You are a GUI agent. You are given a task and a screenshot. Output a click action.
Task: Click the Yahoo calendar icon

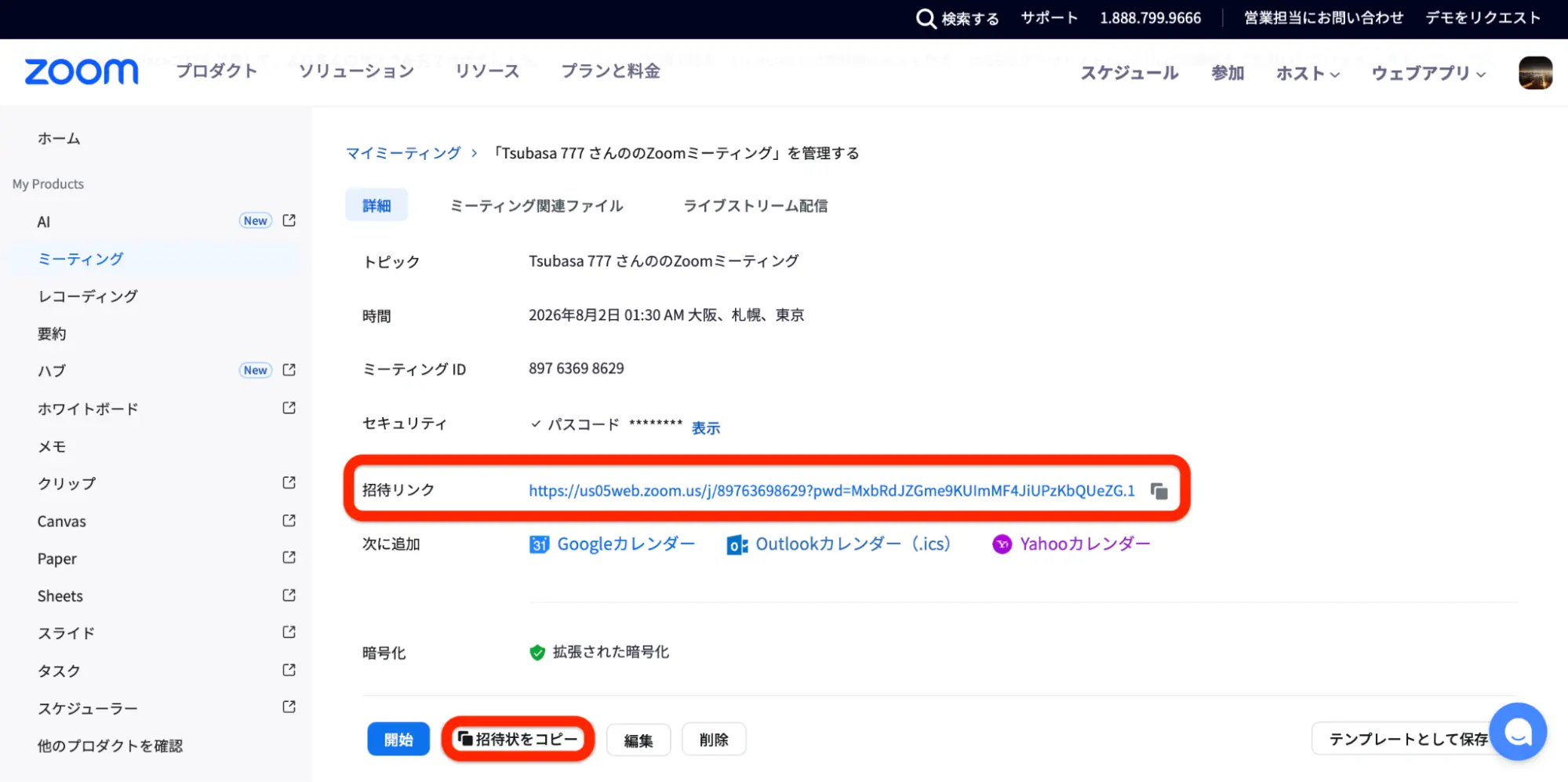[1002, 544]
